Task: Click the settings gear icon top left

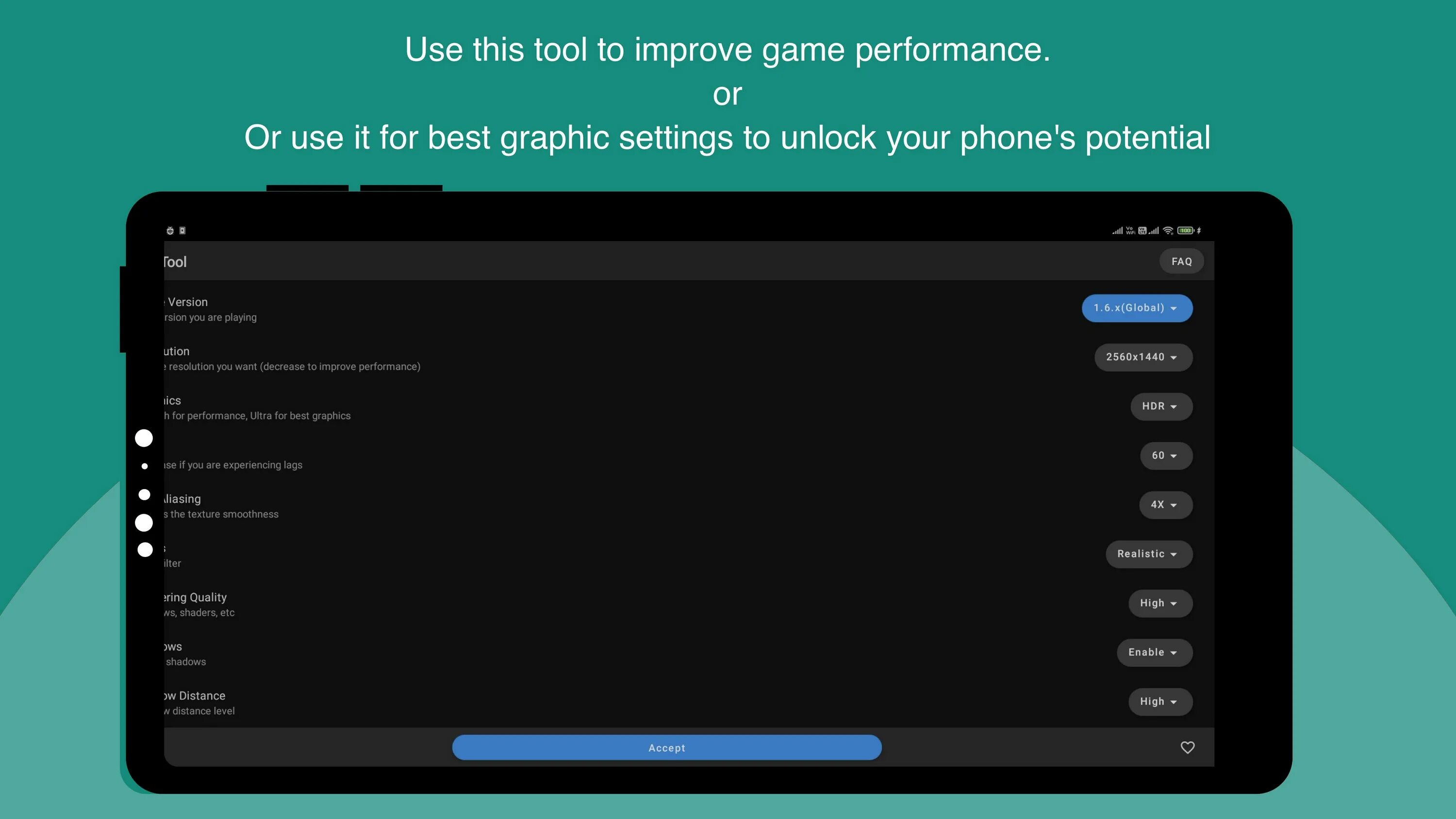Action: [x=170, y=230]
